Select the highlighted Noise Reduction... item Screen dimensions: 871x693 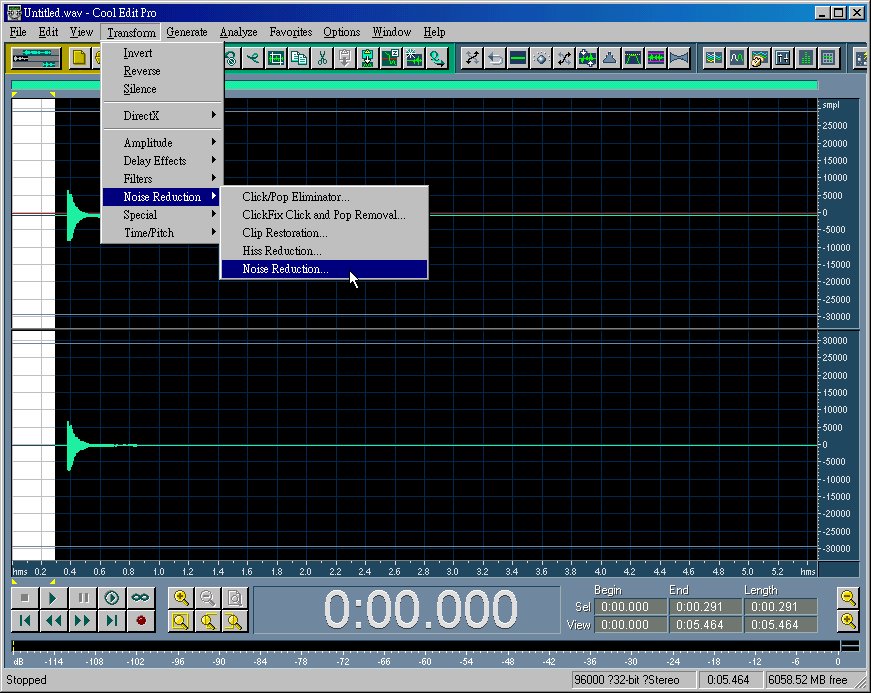coord(324,269)
